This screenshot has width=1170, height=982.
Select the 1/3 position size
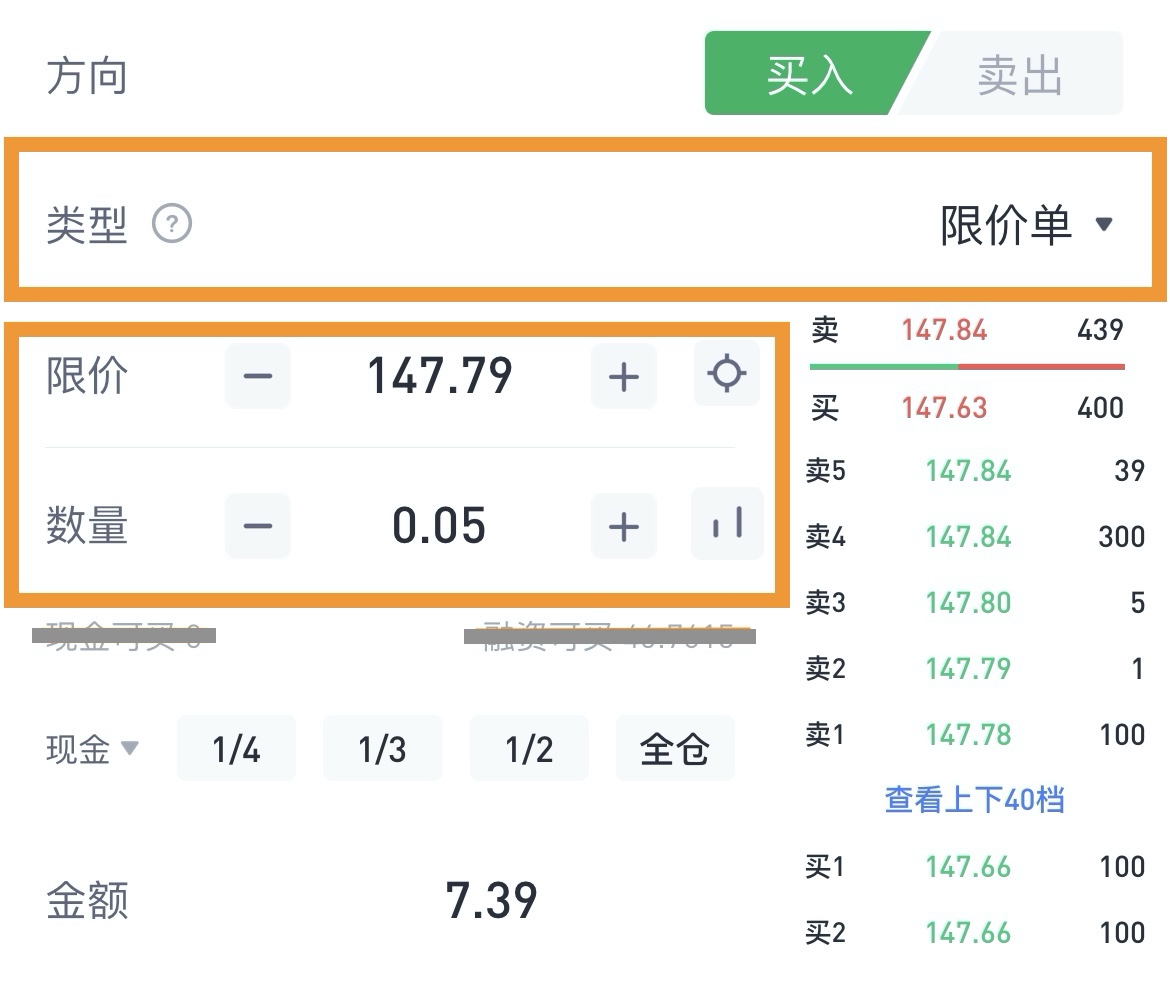(x=382, y=748)
